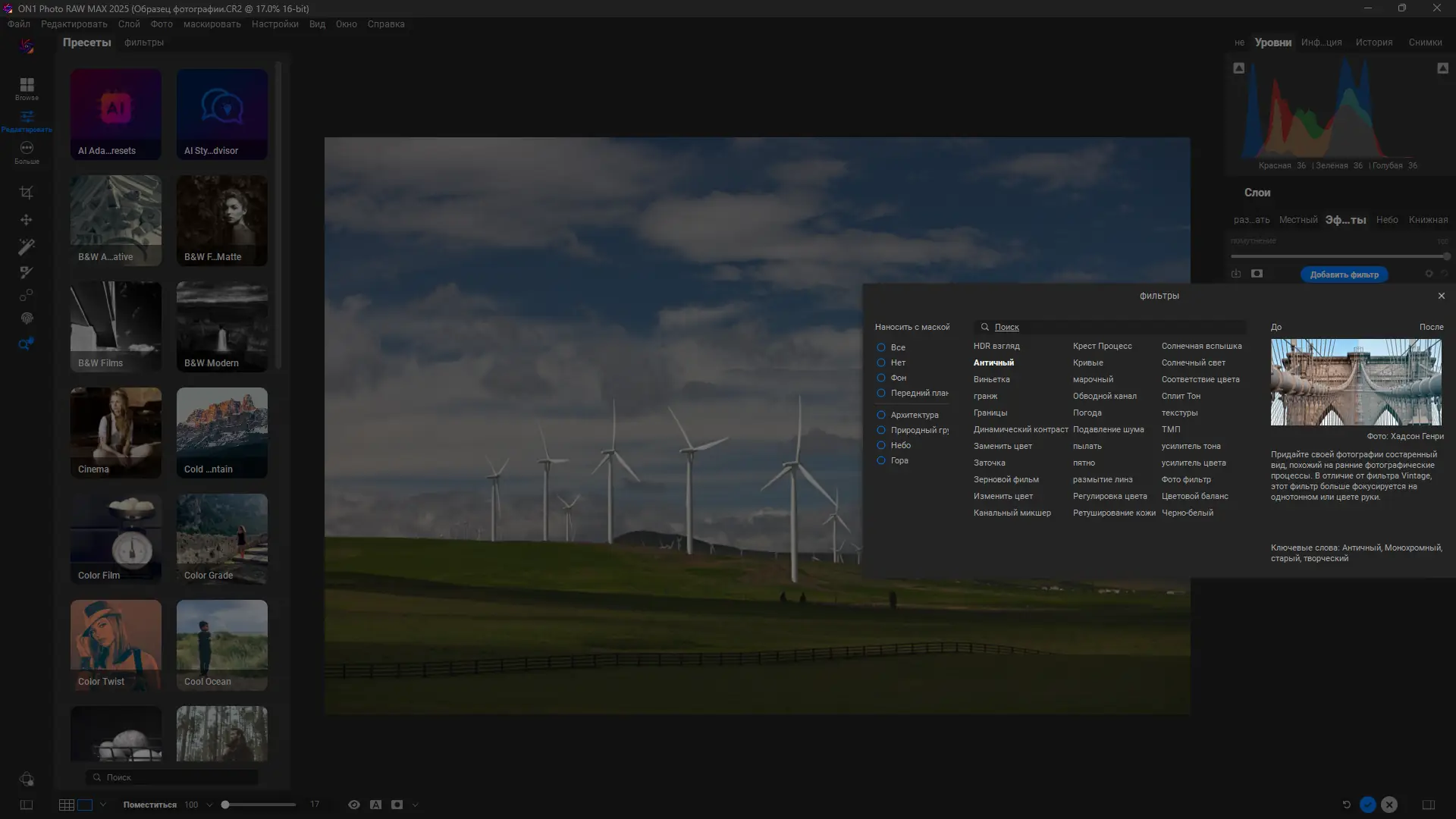Select the magic wand retouch tool
1456x819 pixels.
27,246
